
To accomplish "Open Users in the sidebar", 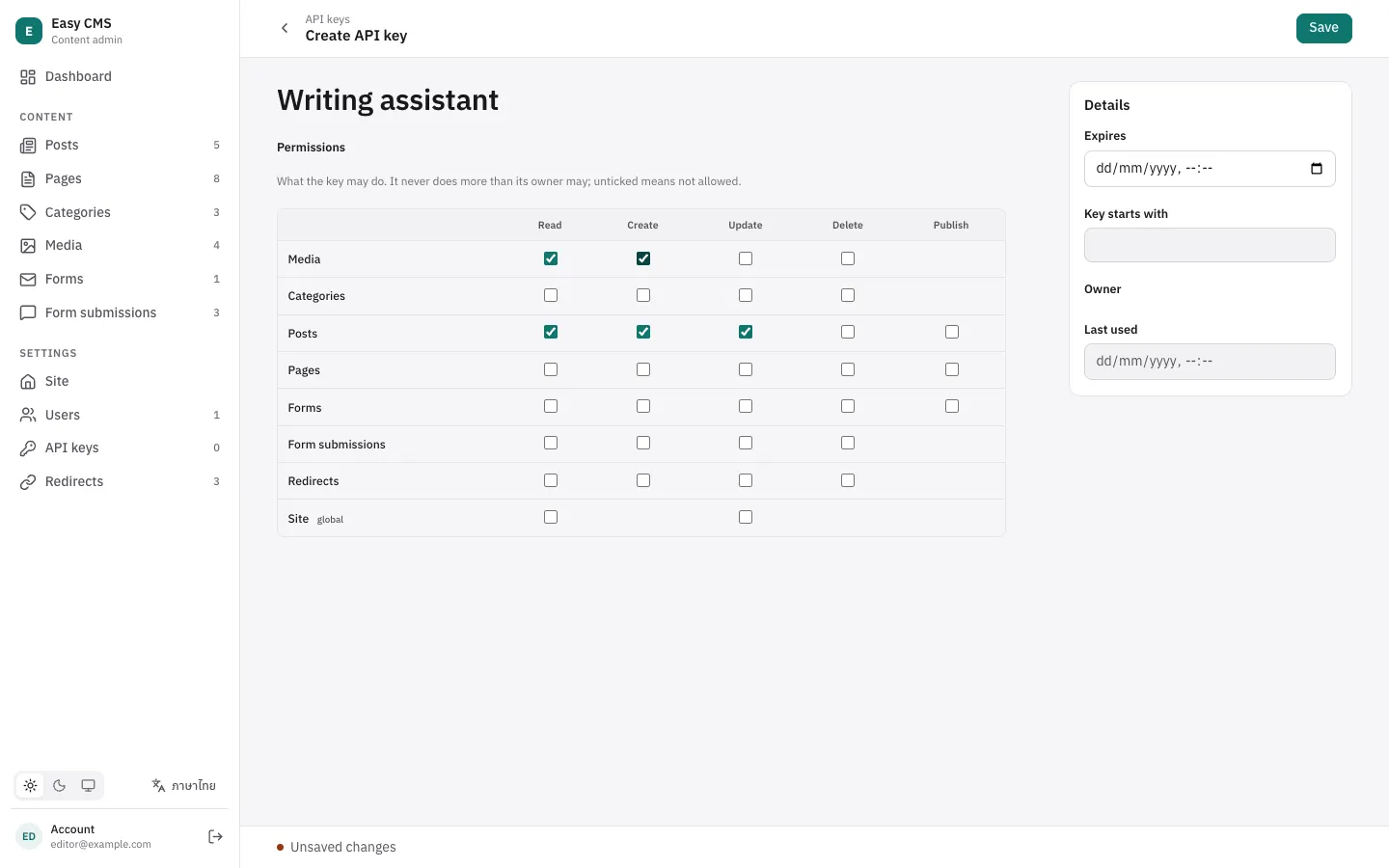I will coord(120,415).
